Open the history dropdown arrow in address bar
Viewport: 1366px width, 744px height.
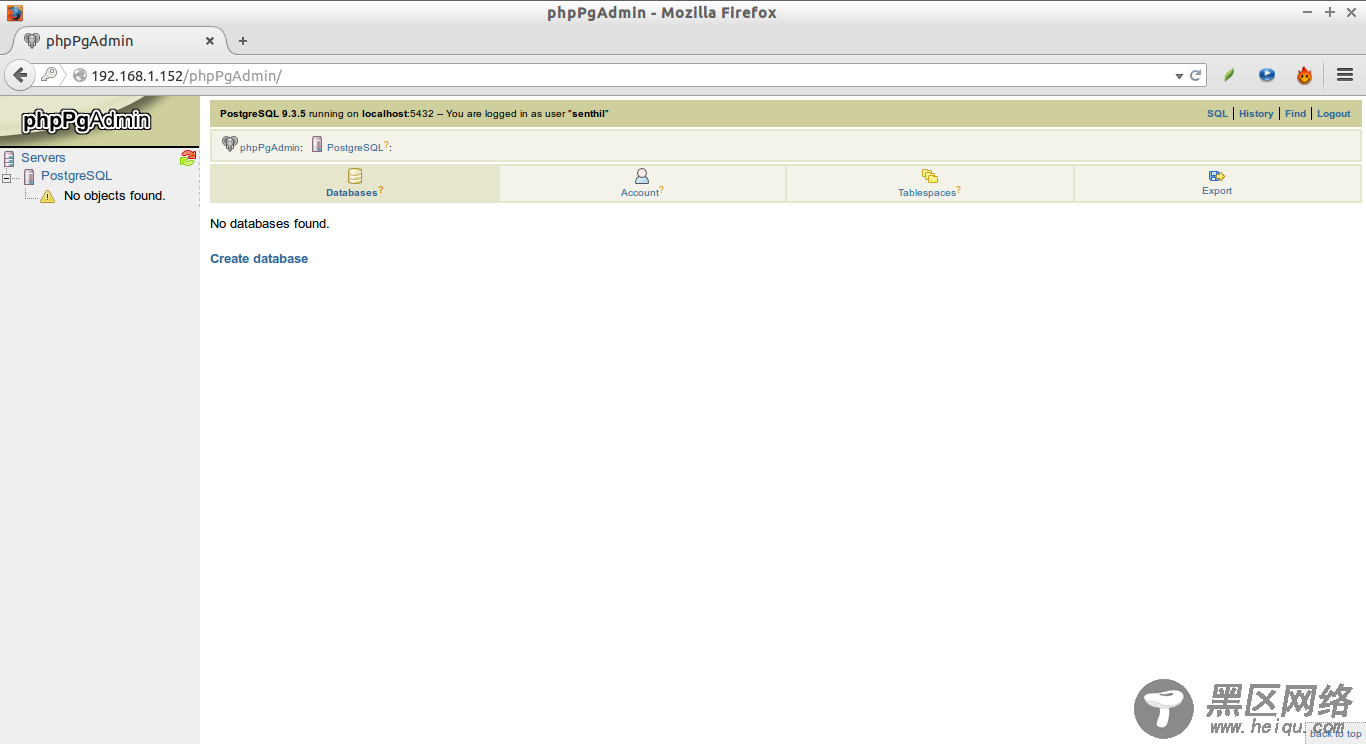[x=1179, y=76]
